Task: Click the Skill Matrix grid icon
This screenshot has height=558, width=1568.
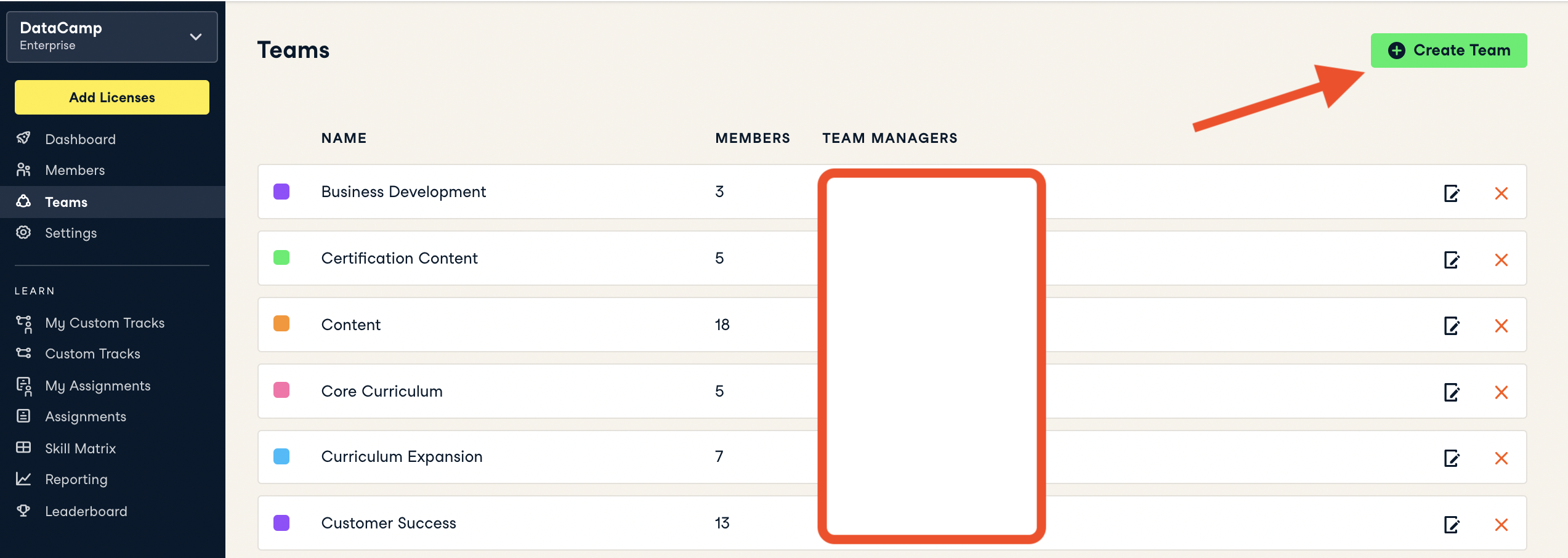Action: [23, 448]
